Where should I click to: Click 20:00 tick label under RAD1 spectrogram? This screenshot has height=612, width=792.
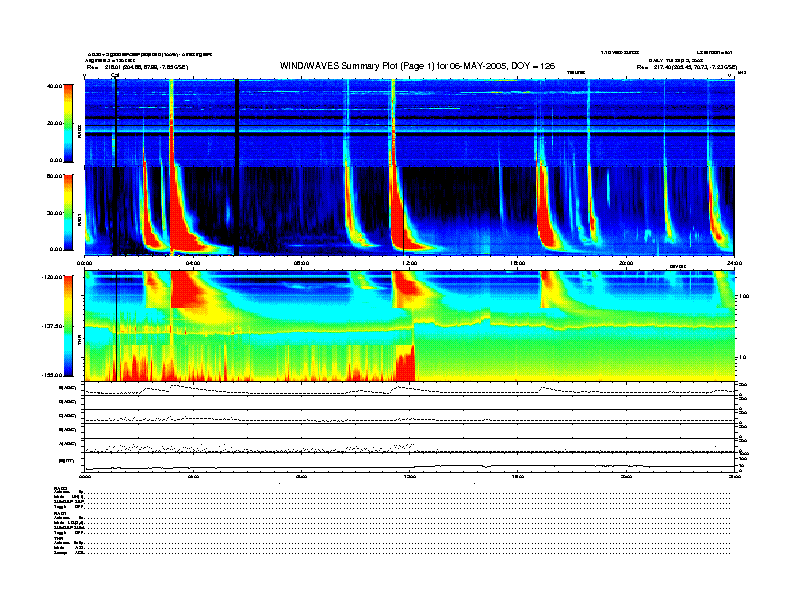pos(626,263)
